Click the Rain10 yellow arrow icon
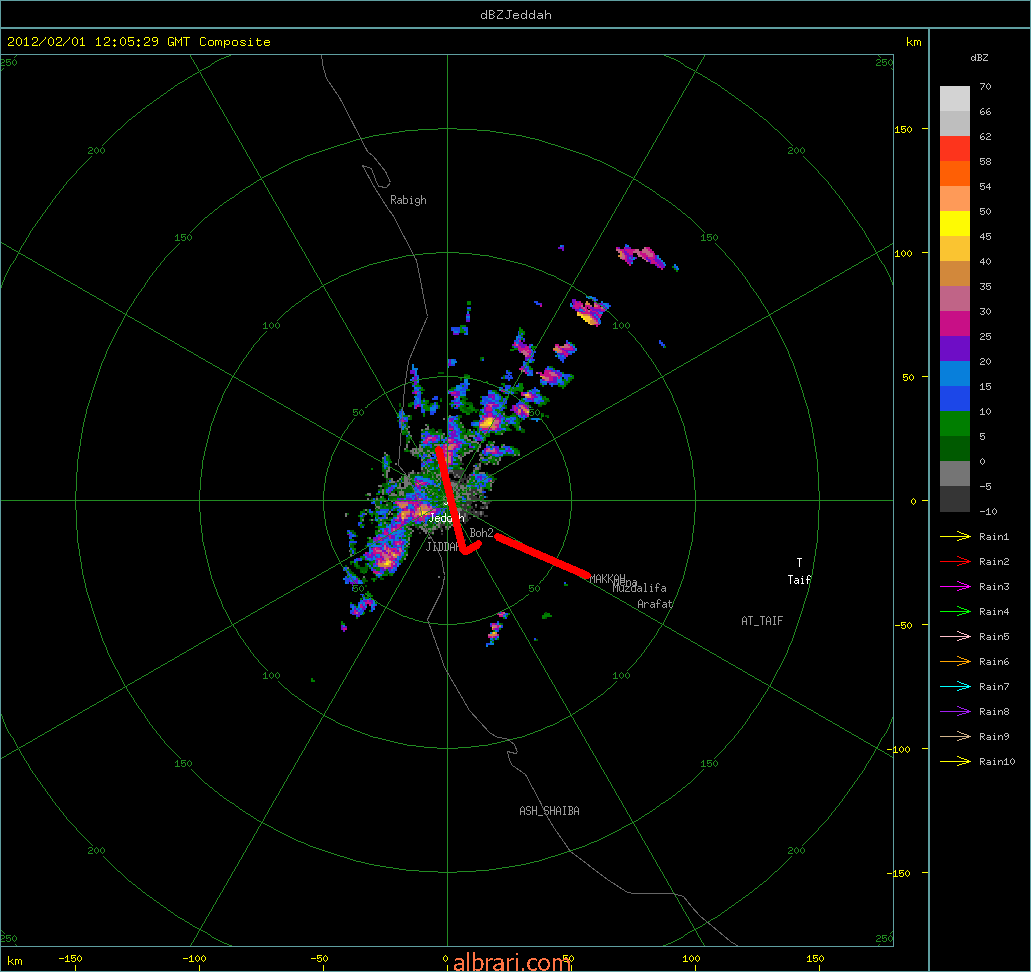 click(955, 762)
